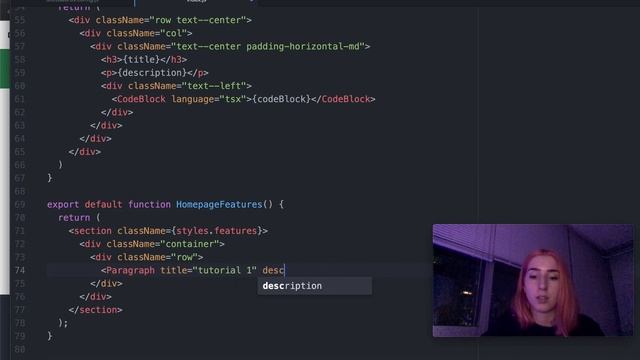Click line number 74 in the gutter
Screen dimensions: 640x360
tap(20, 270)
